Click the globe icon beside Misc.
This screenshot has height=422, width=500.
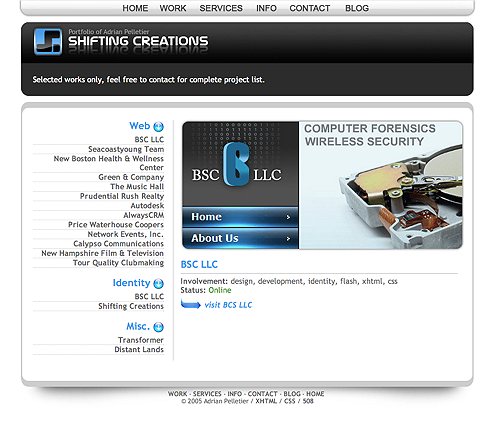pos(158,327)
